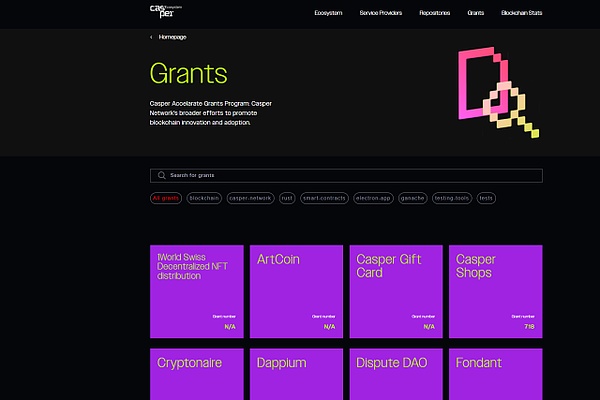The image size is (600, 400).
Task: Go to the Repositories page
Action: tap(435, 13)
